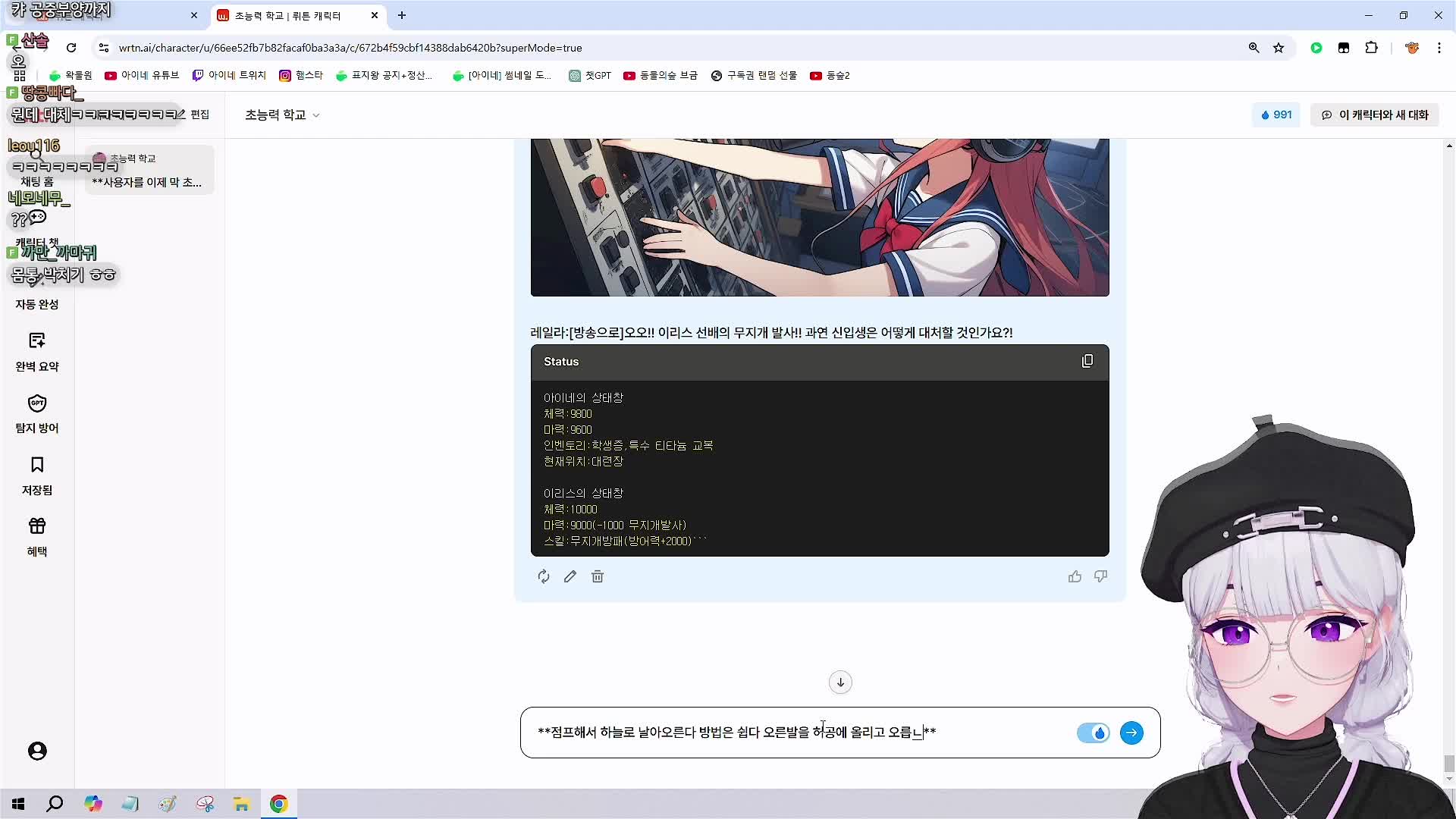
Task: Open 탐지 방어 in the sidebar
Action: pos(37,413)
